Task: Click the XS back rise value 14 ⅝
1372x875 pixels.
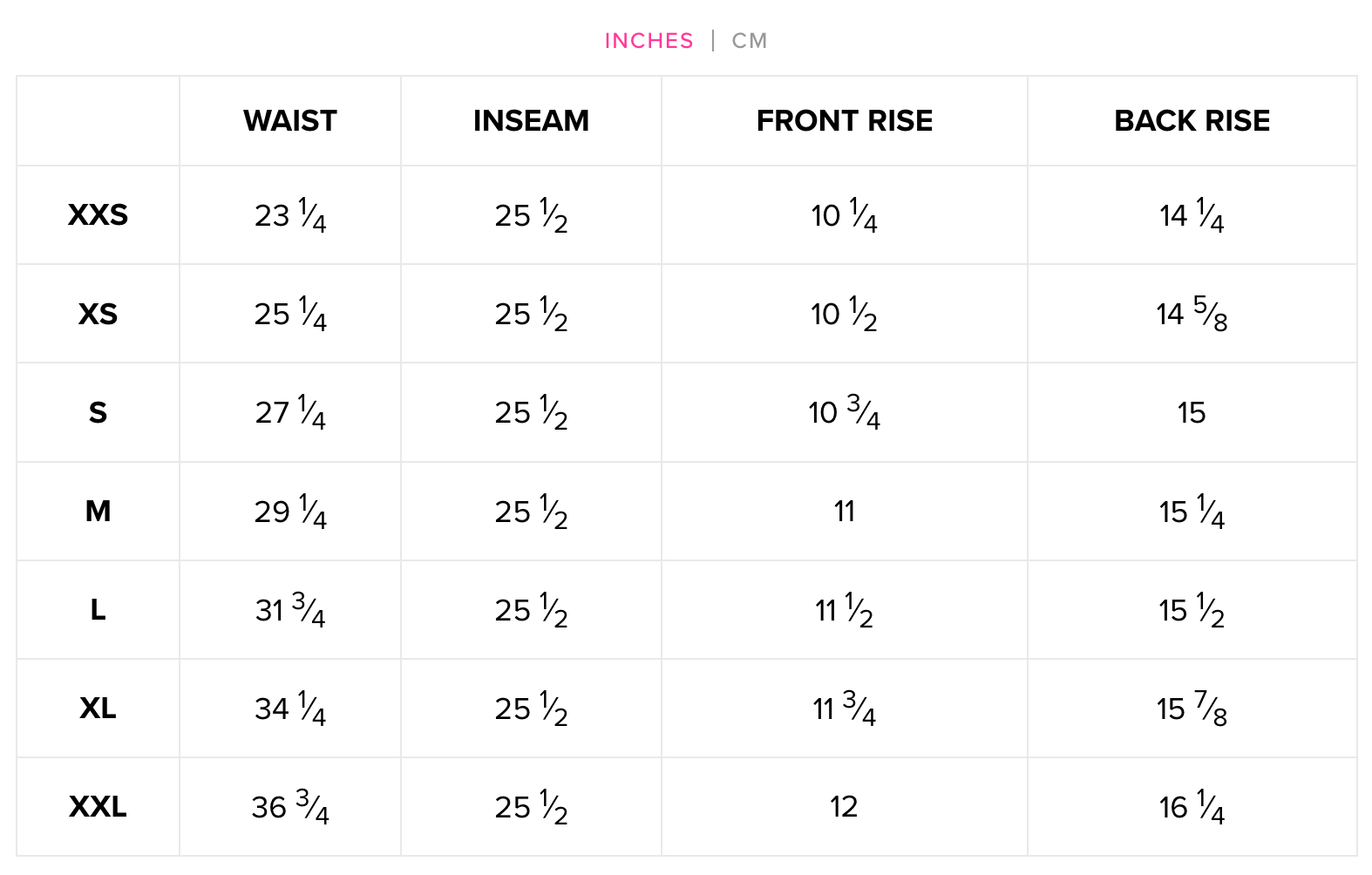Action: (x=1192, y=314)
